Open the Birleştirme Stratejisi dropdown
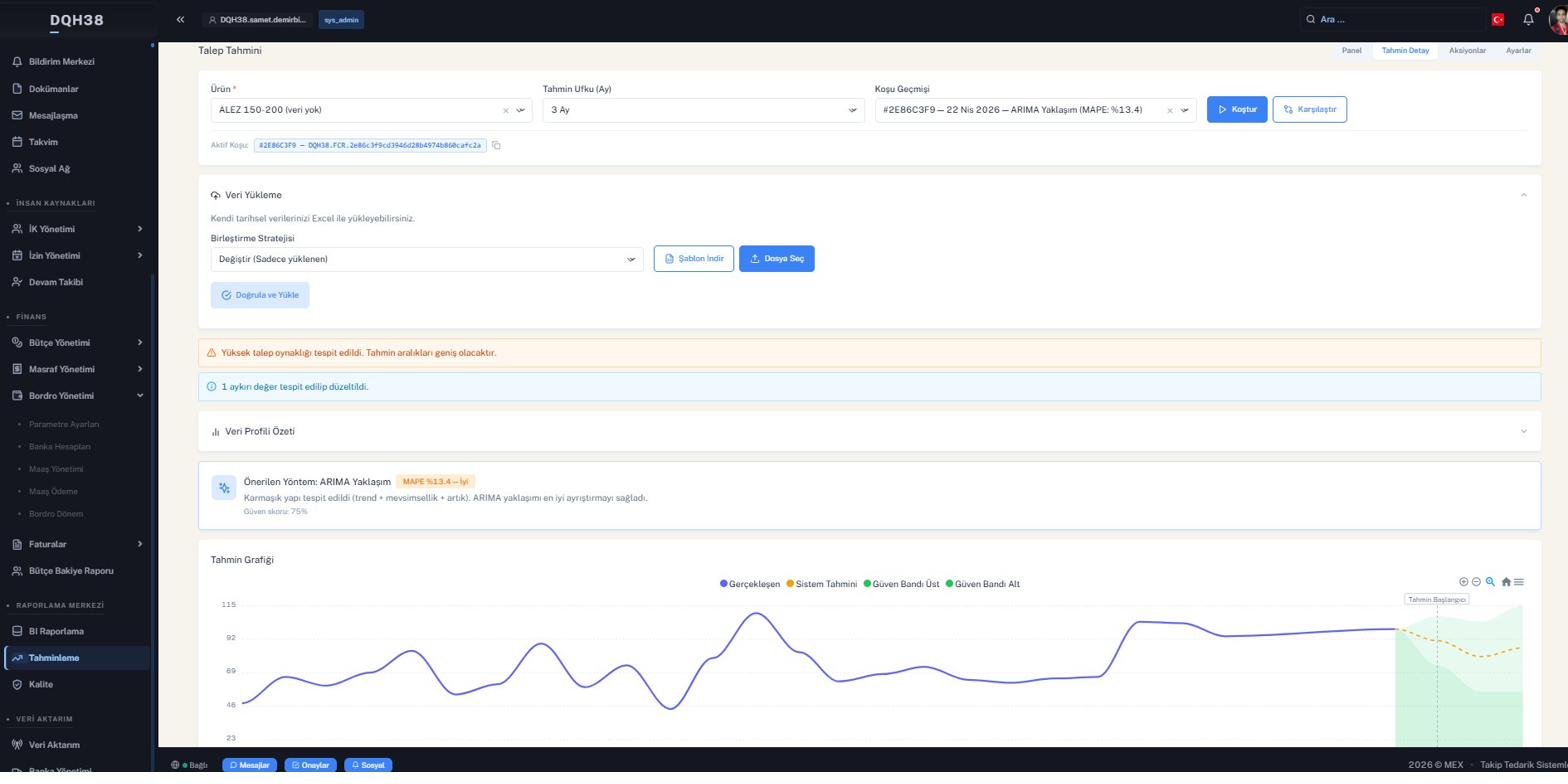The image size is (1568, 784). (427, 259)
